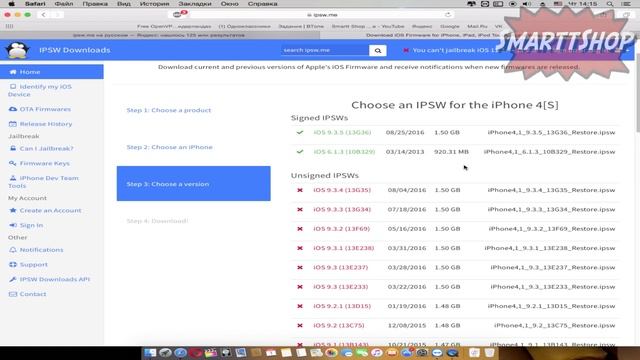640x360 pixels.
Task: Click page vertical scrollbar
Action: [x=637, y=92]
